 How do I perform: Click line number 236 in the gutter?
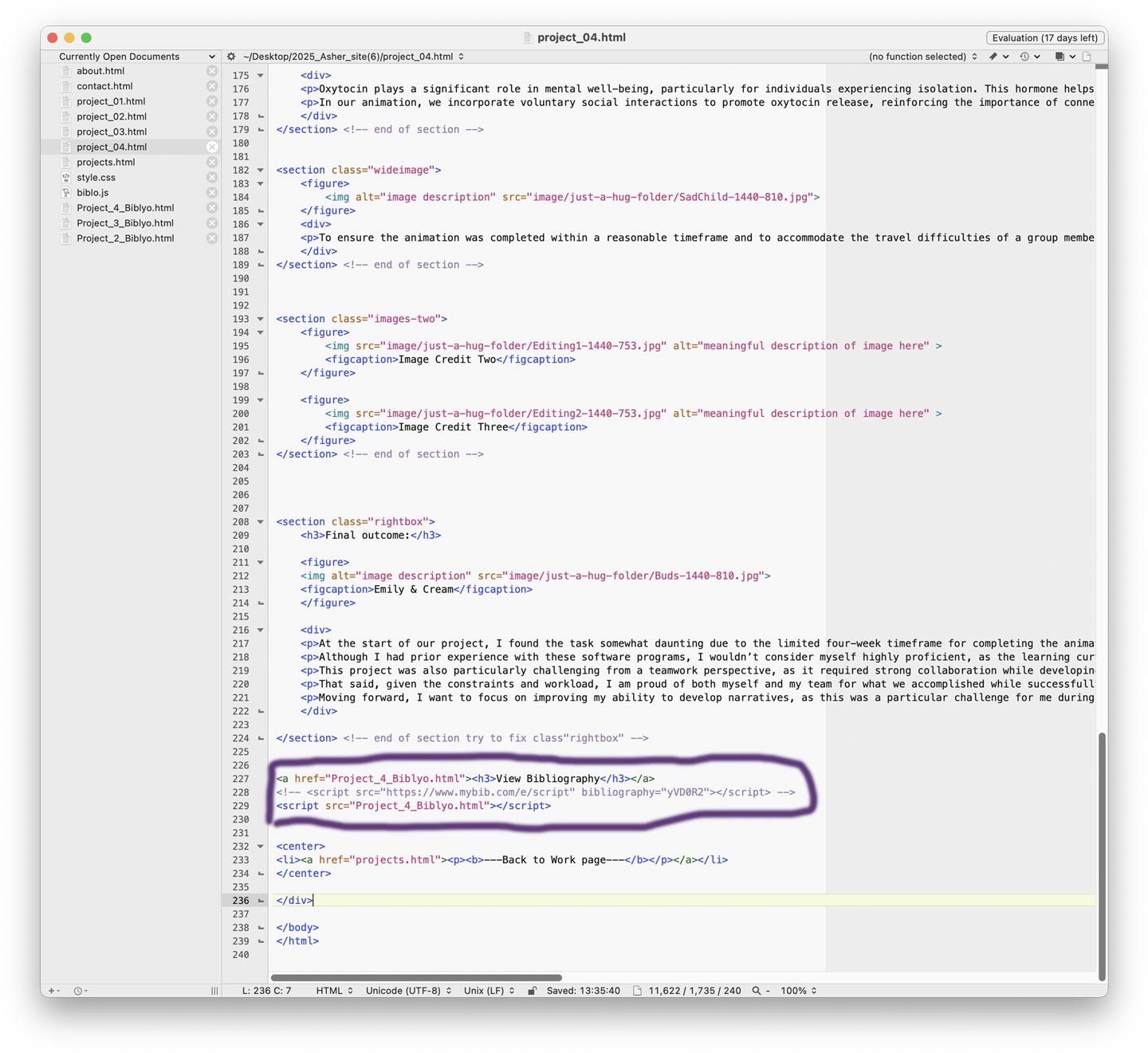tap(241, 901)
